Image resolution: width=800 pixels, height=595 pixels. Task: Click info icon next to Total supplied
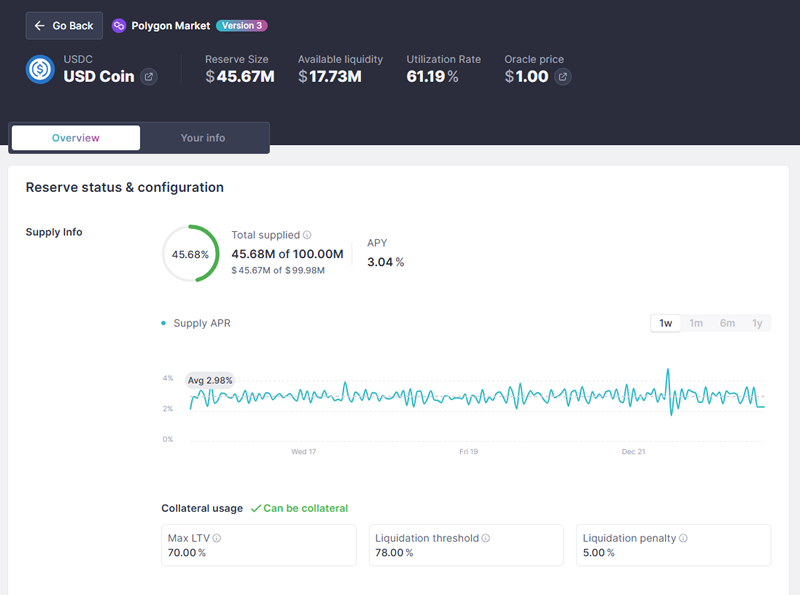point(307,235)
